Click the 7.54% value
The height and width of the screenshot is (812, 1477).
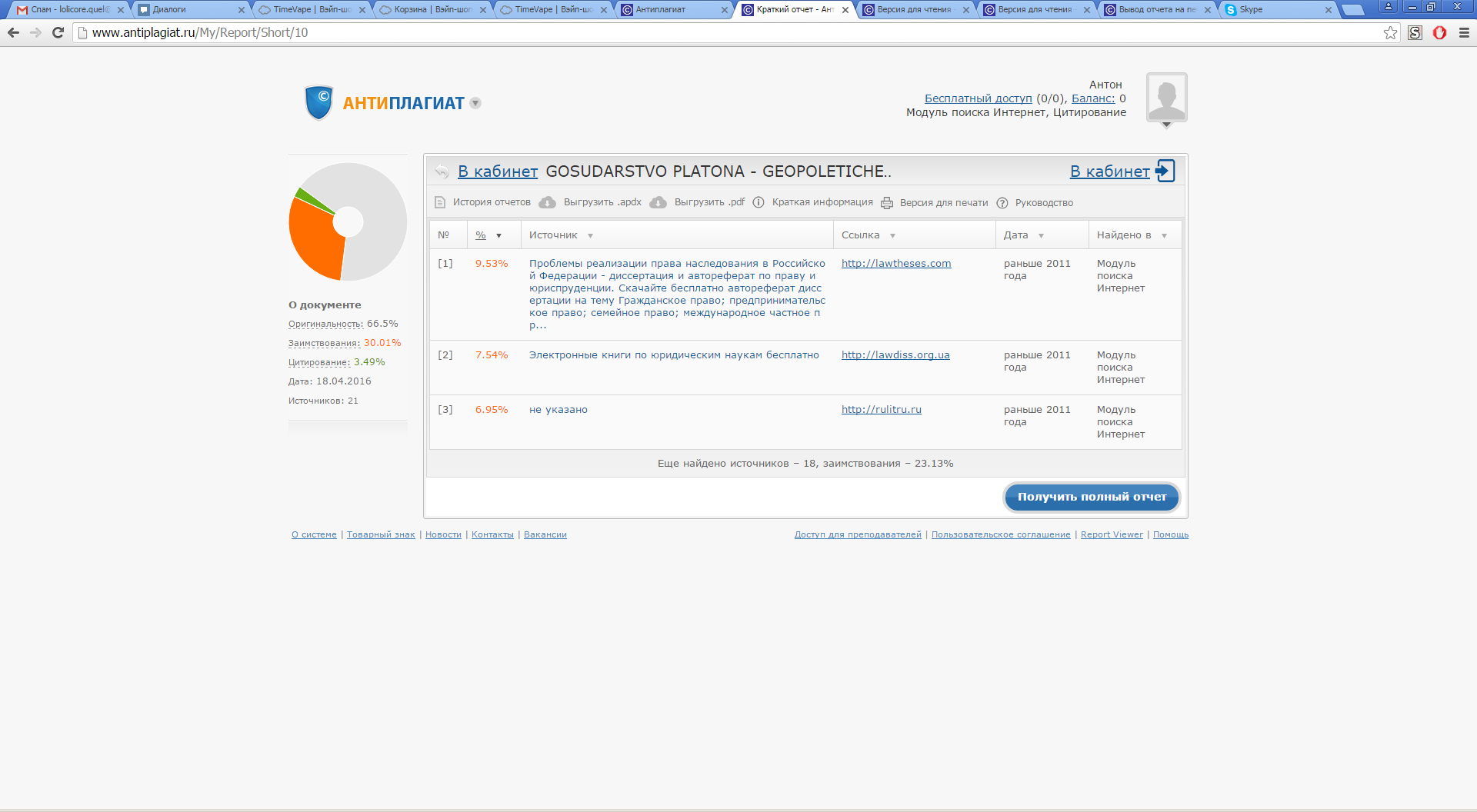click(492, 355)
